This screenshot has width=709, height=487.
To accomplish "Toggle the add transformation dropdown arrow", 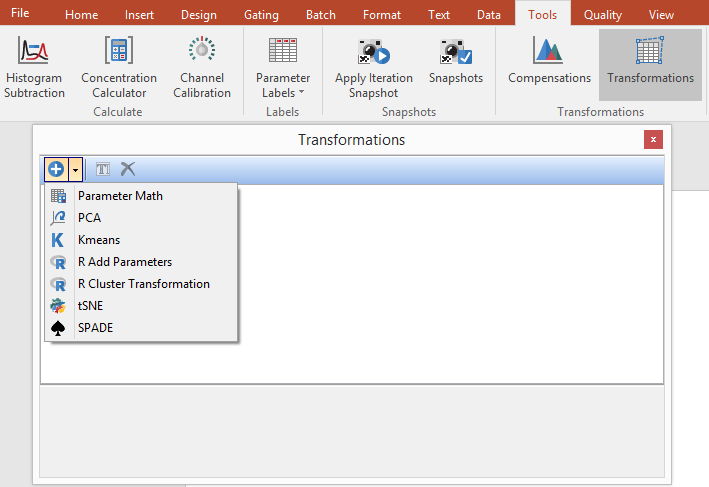I will [75, 169].
